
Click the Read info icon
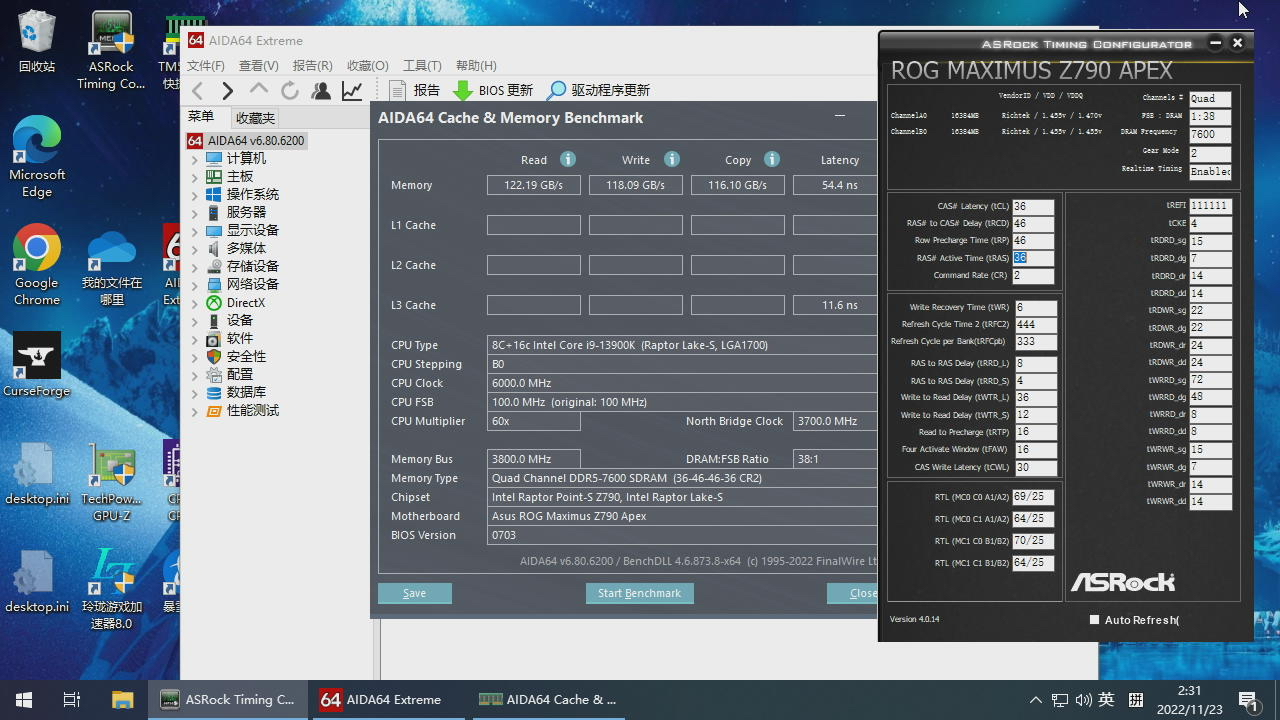[568, 159]
